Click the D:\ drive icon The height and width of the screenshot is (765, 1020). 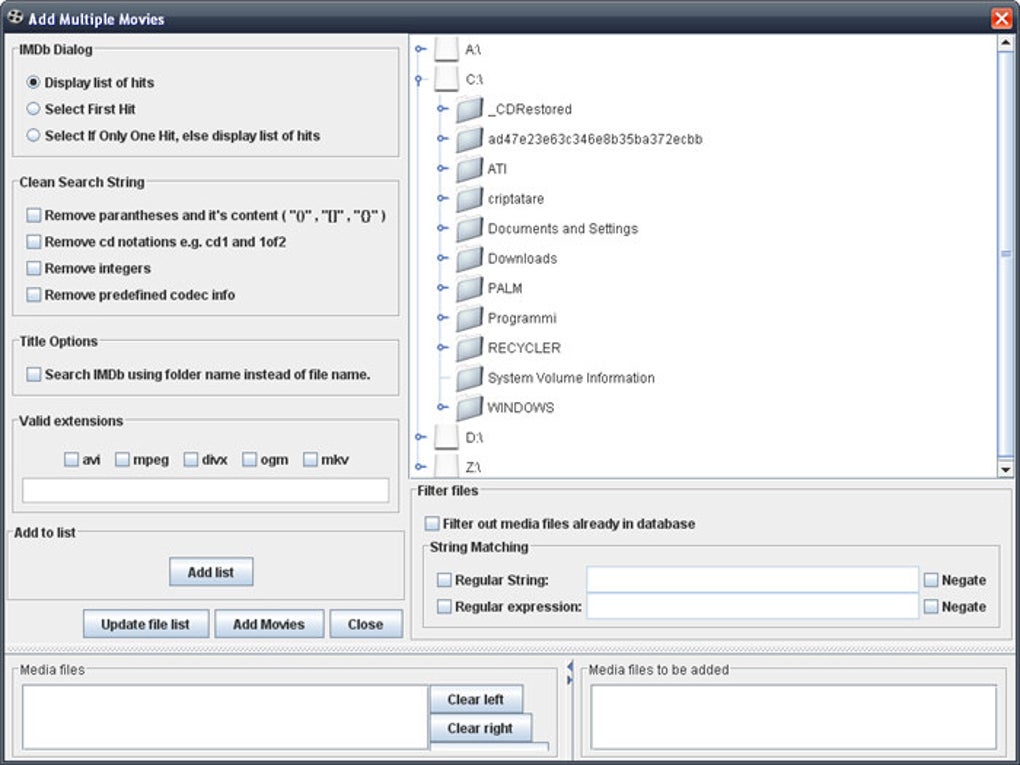click(x=446, y=437)
